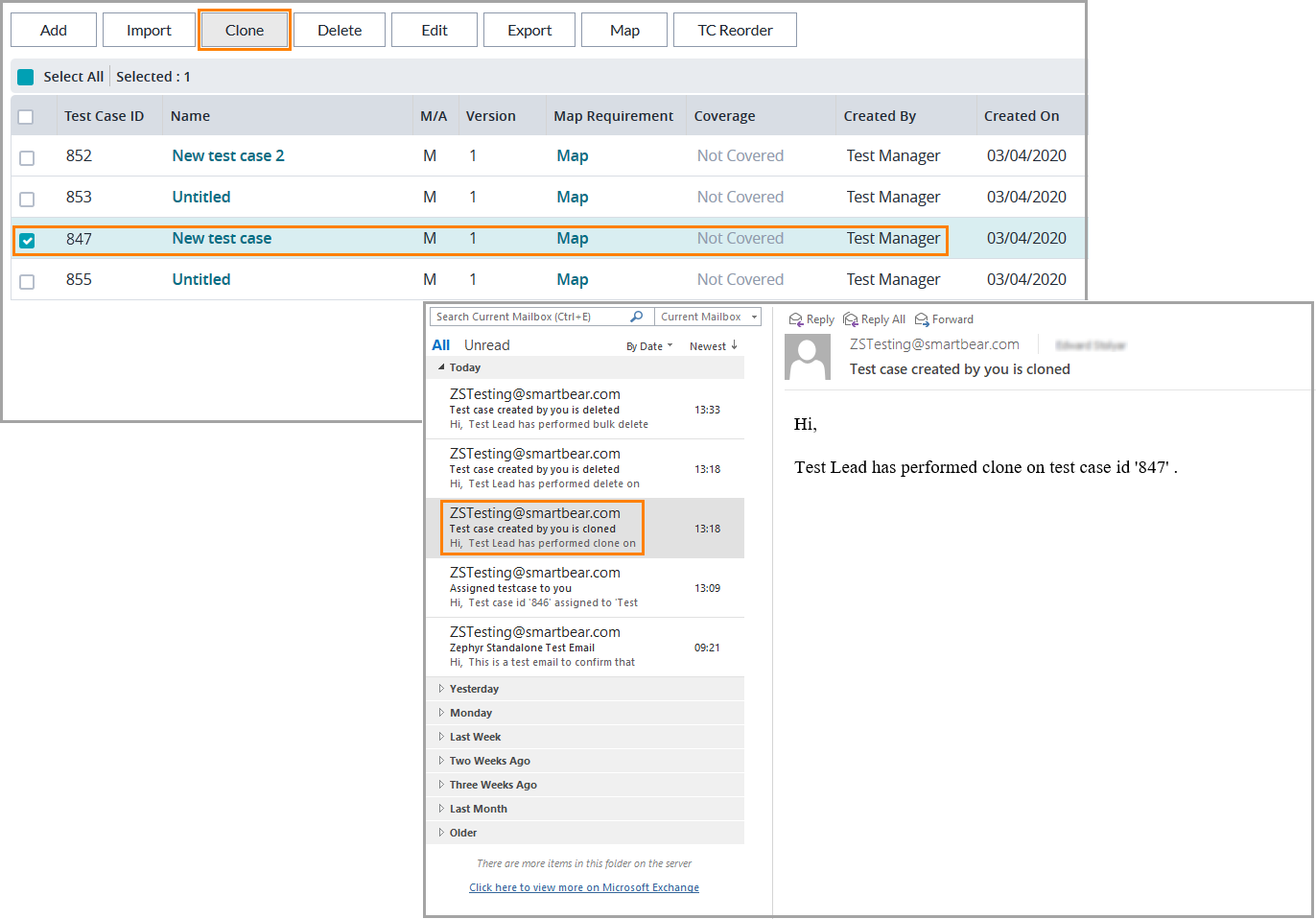Click sender ZSTesting@smartbear.com in reading pane

(x=934, y=344)
